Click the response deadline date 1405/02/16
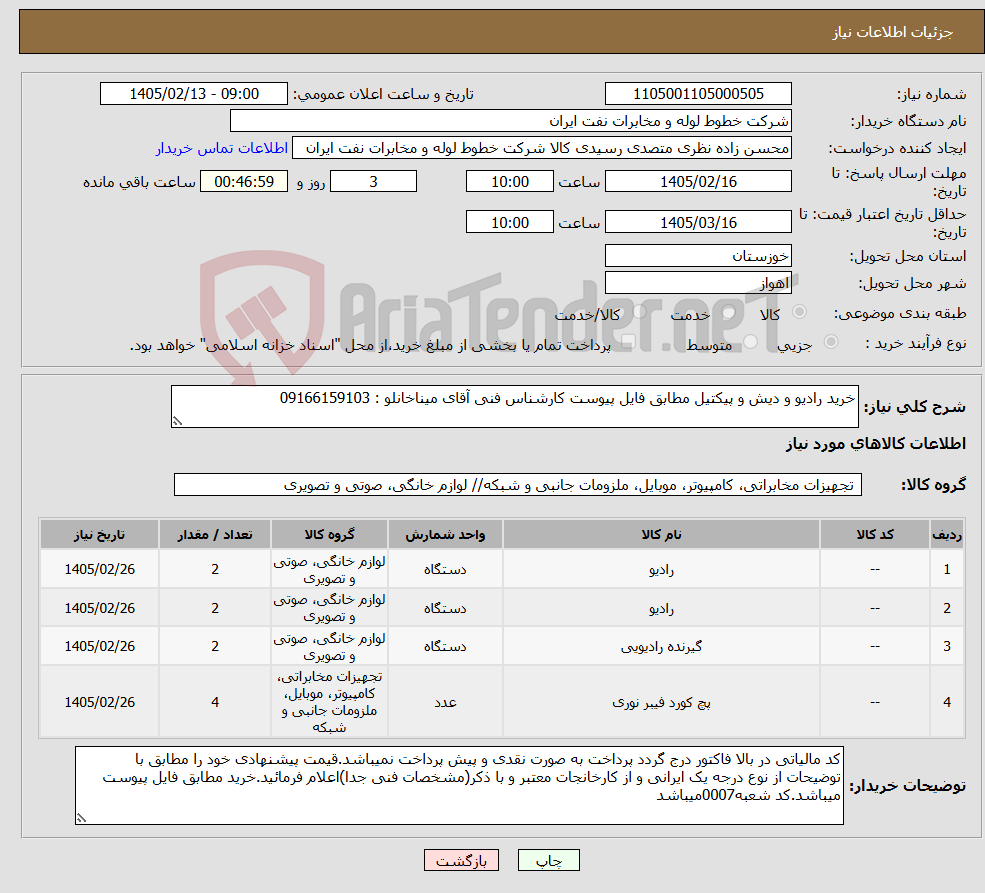This screenshot has height=893, width=985. (x=698, y=181)
